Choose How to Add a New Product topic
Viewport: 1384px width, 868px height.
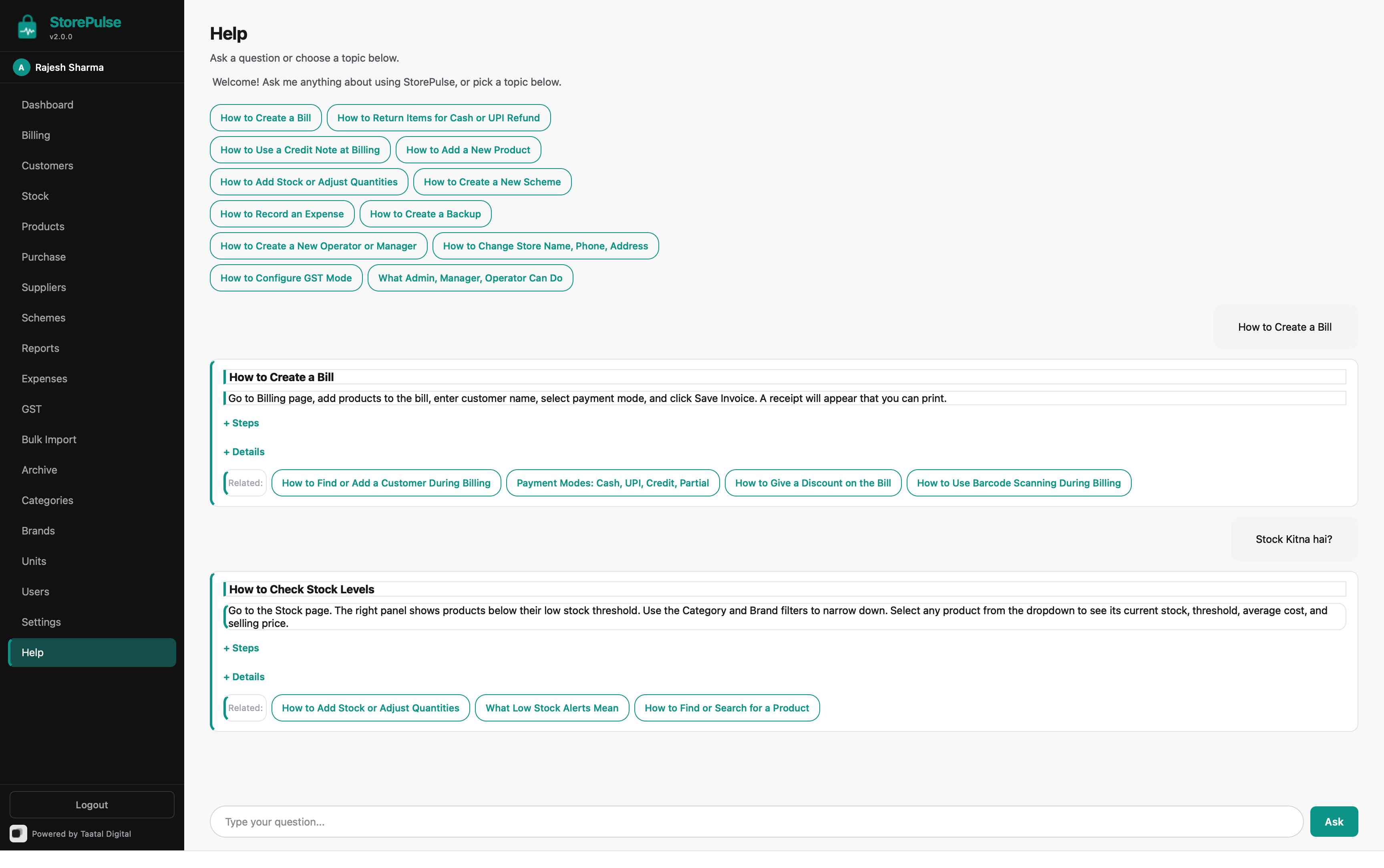click(469, 150)
